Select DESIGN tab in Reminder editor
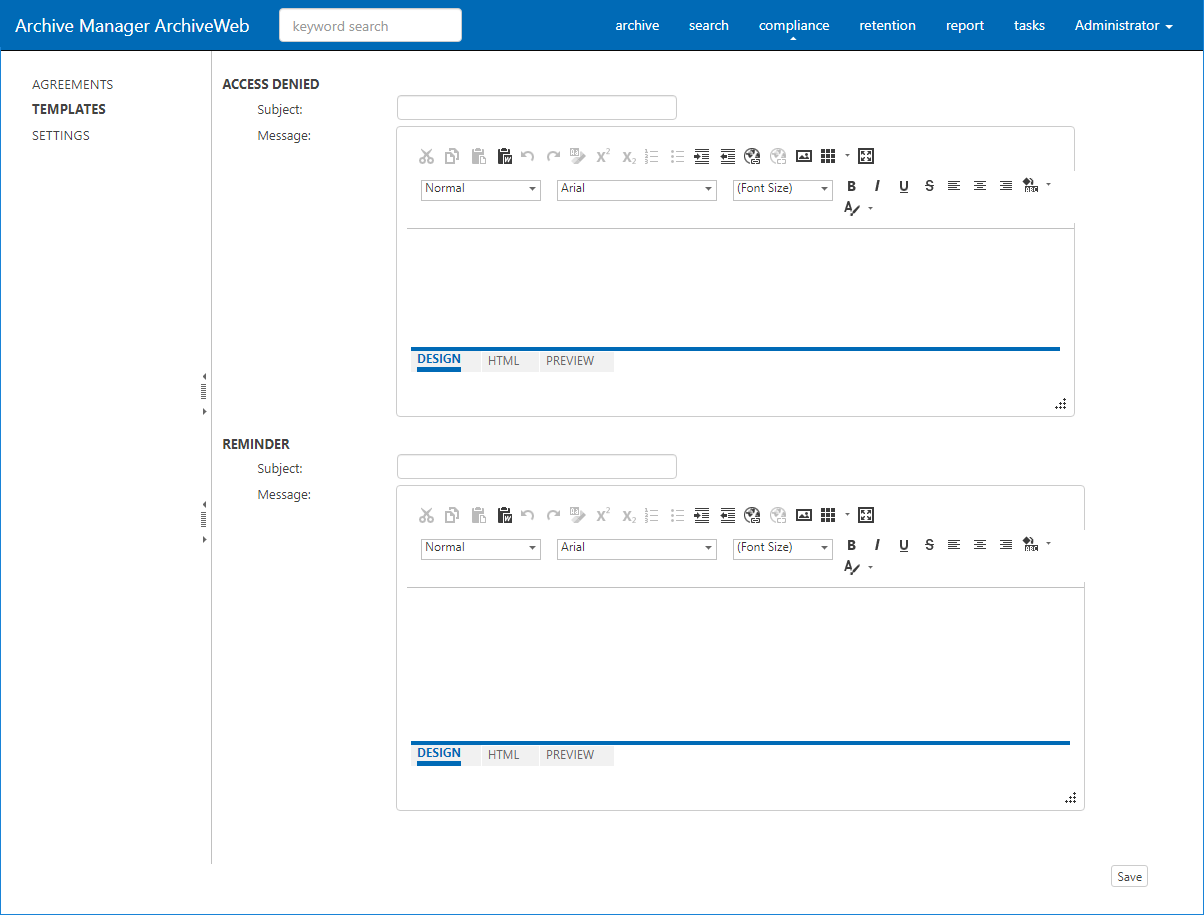This screenshot has width=1204, height=915. [x=439, y=754]
